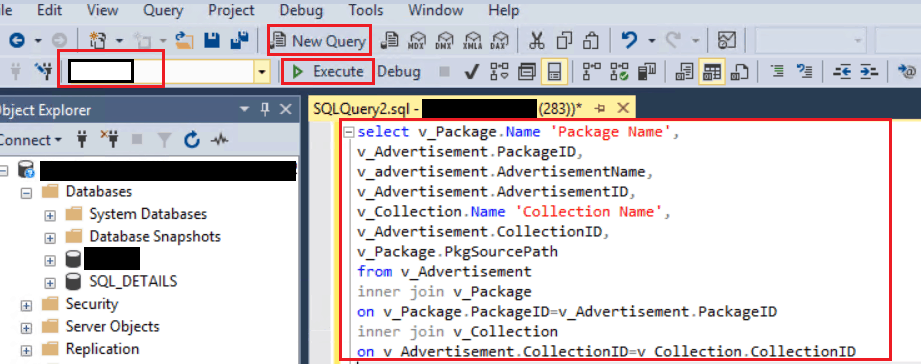
Task: Click the Activity Monitor toolbar icon
Action: pos(727,41)
